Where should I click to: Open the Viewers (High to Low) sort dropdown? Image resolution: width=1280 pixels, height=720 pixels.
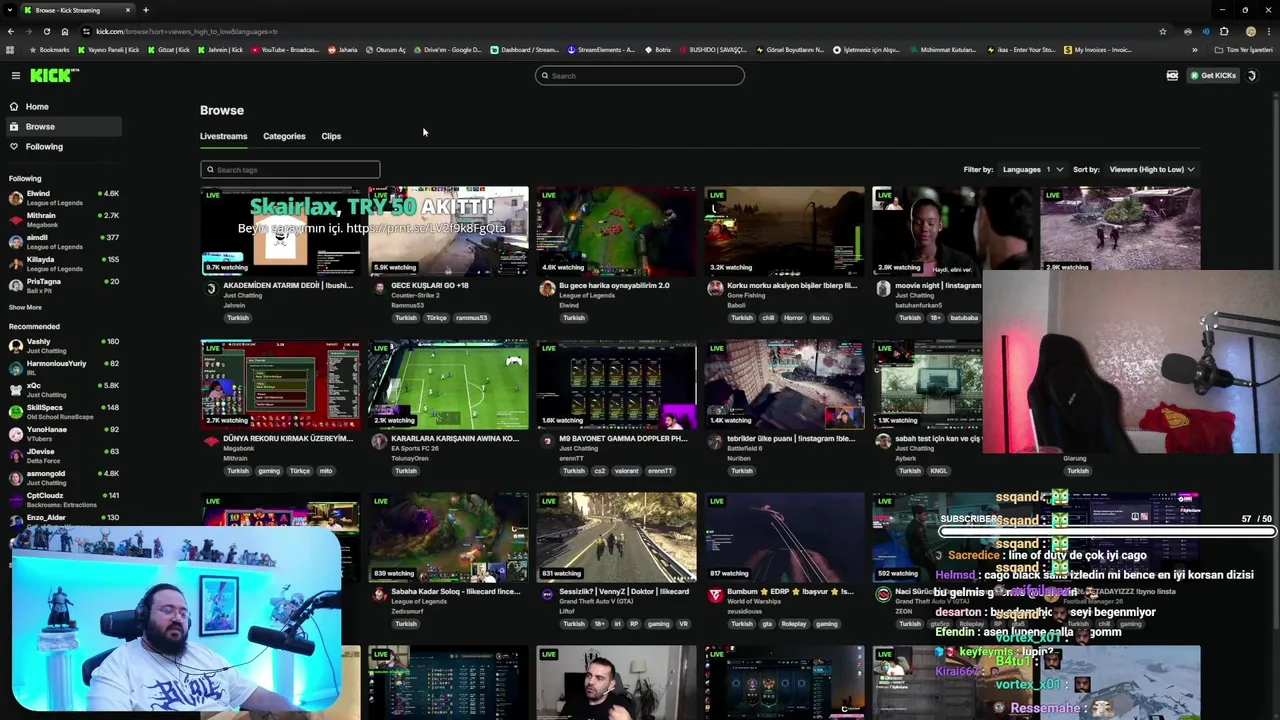[1152, 169]
